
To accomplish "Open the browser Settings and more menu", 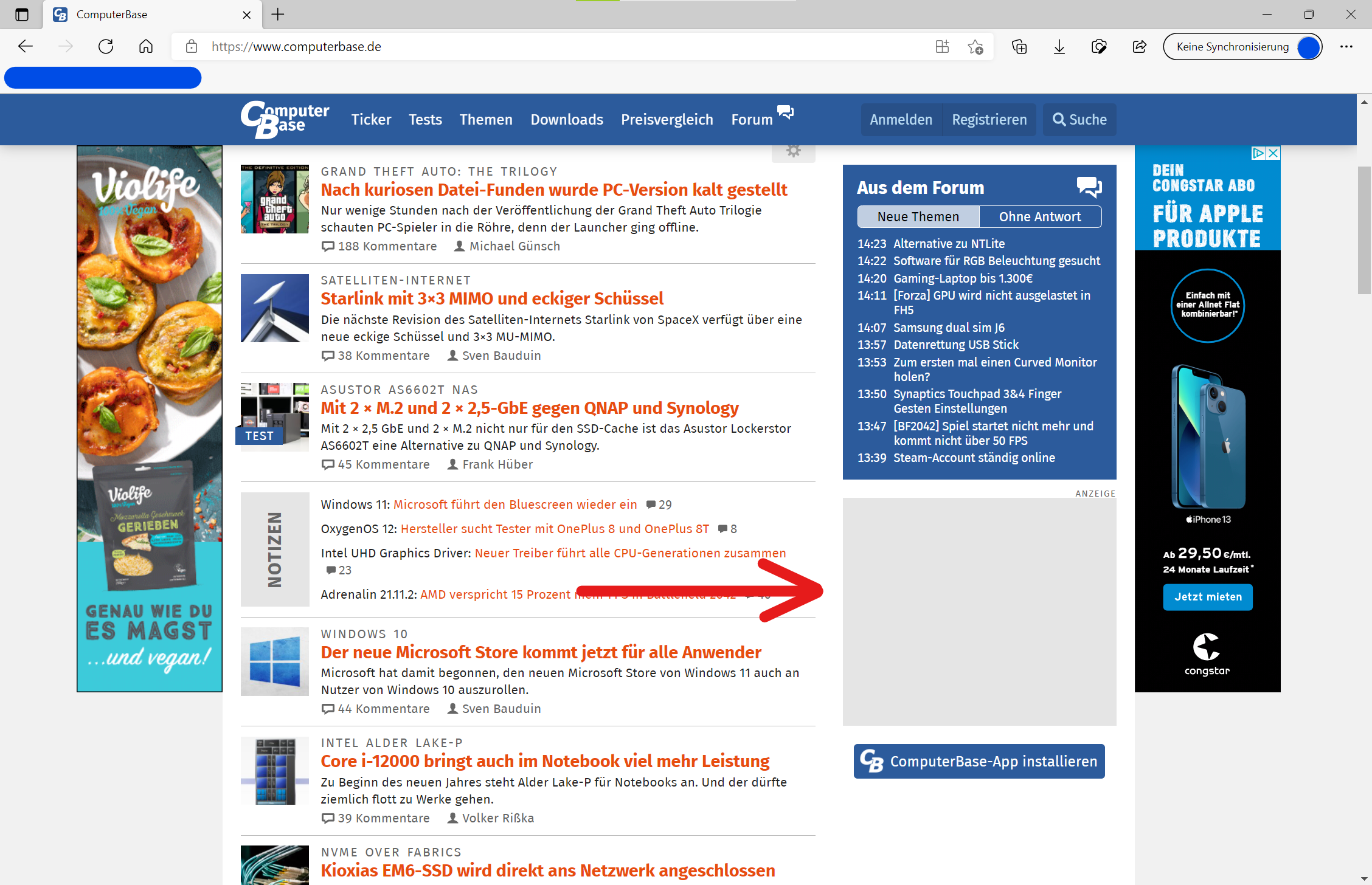I will [1346, 47].
